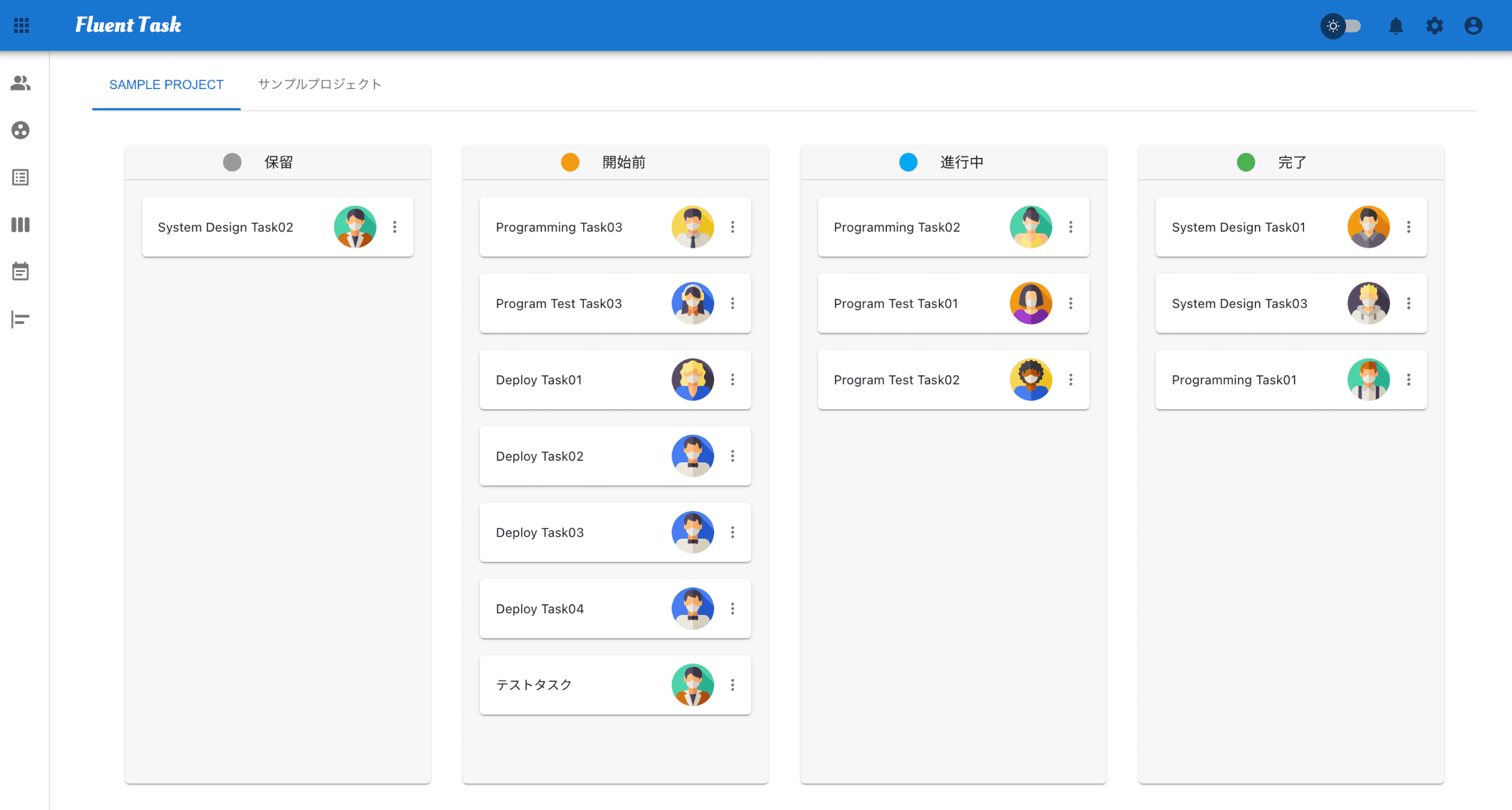
Task: Click three-dot menu on テストタスク
Action: click(732, 684)
